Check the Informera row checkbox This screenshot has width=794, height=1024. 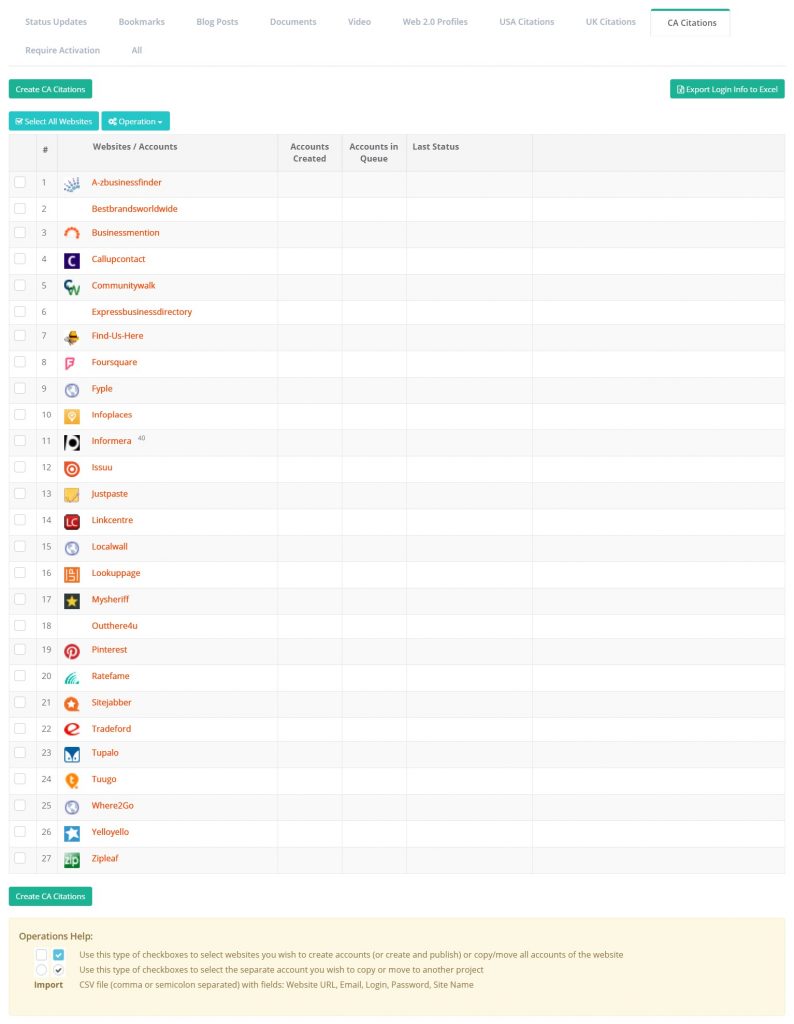click(20, 441)
